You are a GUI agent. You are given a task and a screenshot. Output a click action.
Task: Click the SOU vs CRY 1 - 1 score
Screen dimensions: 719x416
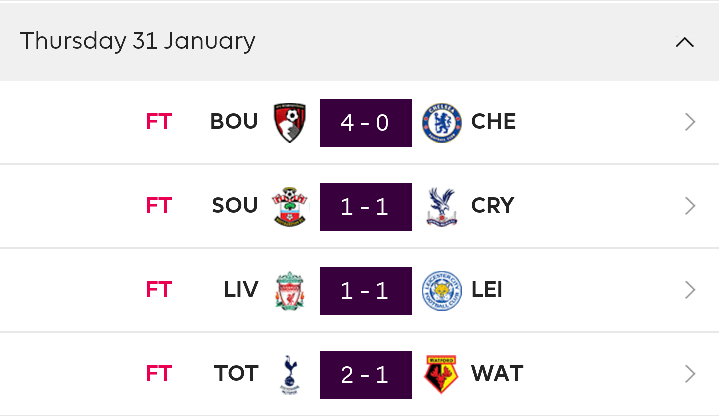(x=366, y=207)
